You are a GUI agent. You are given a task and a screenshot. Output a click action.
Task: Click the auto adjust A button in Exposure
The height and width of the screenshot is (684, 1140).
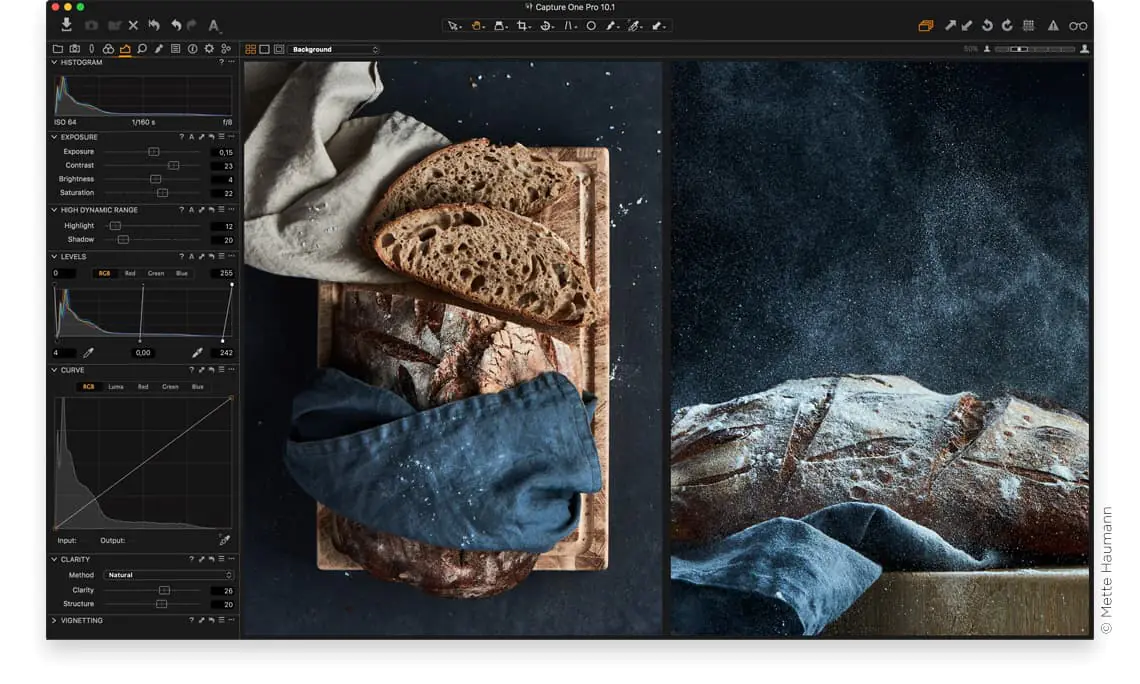pos(191,137)
